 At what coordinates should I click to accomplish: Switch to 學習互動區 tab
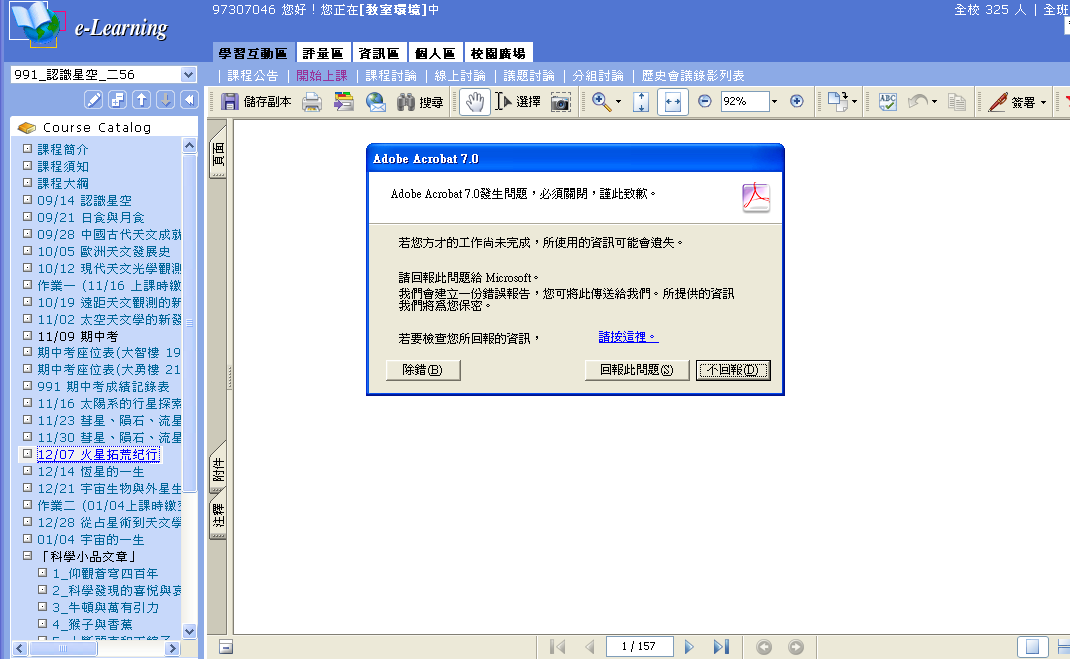click(x=253, y=53)
